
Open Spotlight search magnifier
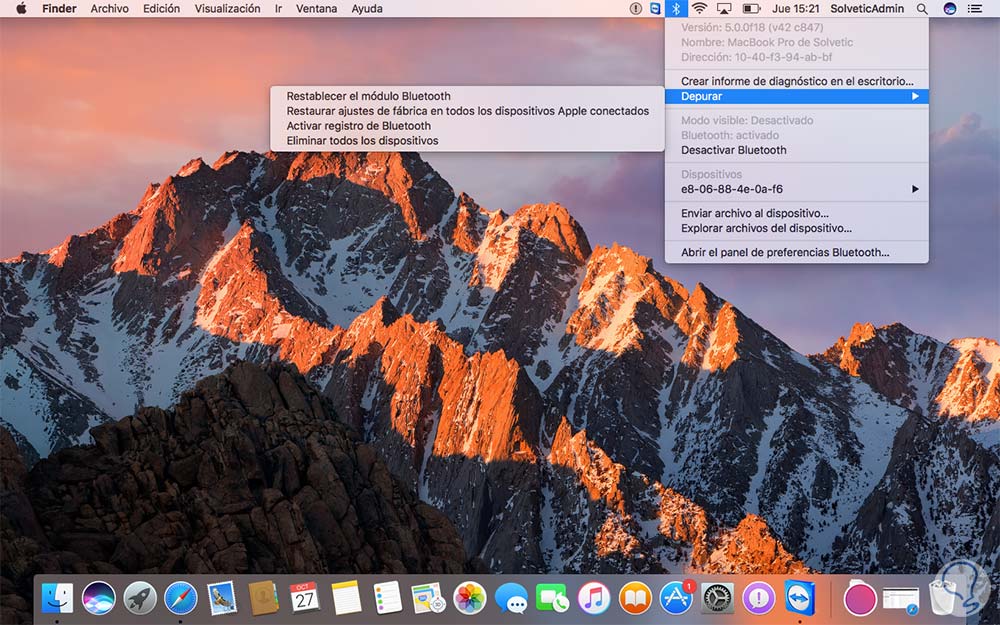(x=922, y=8)
